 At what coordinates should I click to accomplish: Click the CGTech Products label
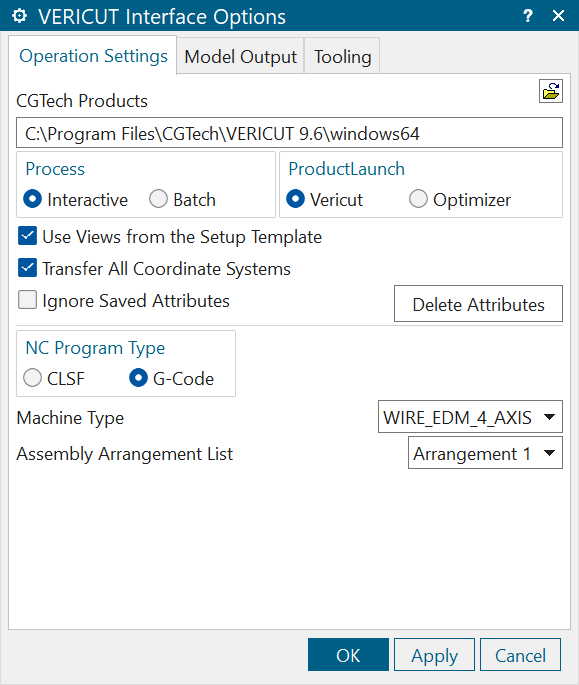[82, 101]
